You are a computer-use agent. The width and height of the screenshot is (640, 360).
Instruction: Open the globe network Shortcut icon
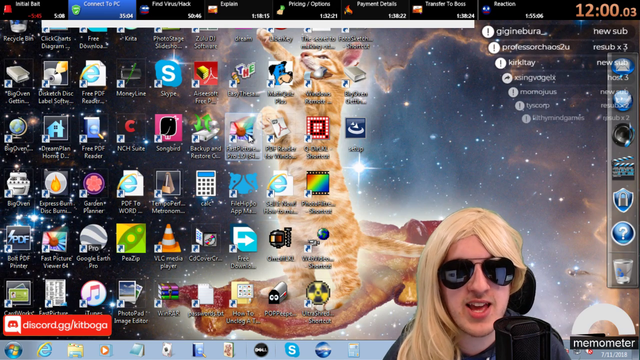318,247
